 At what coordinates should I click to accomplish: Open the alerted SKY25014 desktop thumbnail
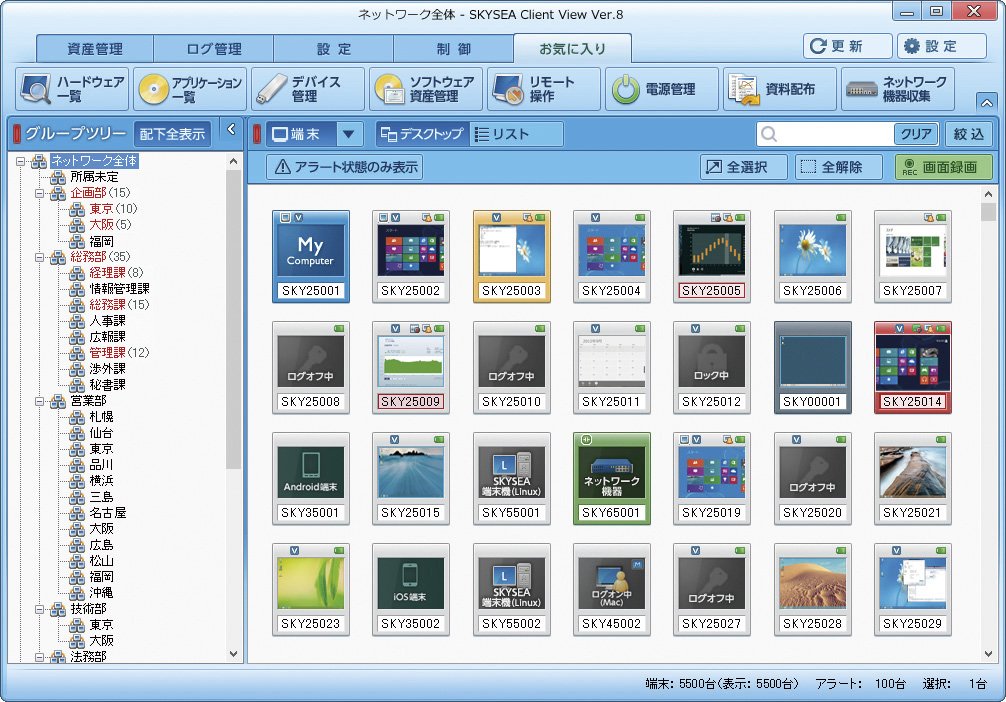912,368
